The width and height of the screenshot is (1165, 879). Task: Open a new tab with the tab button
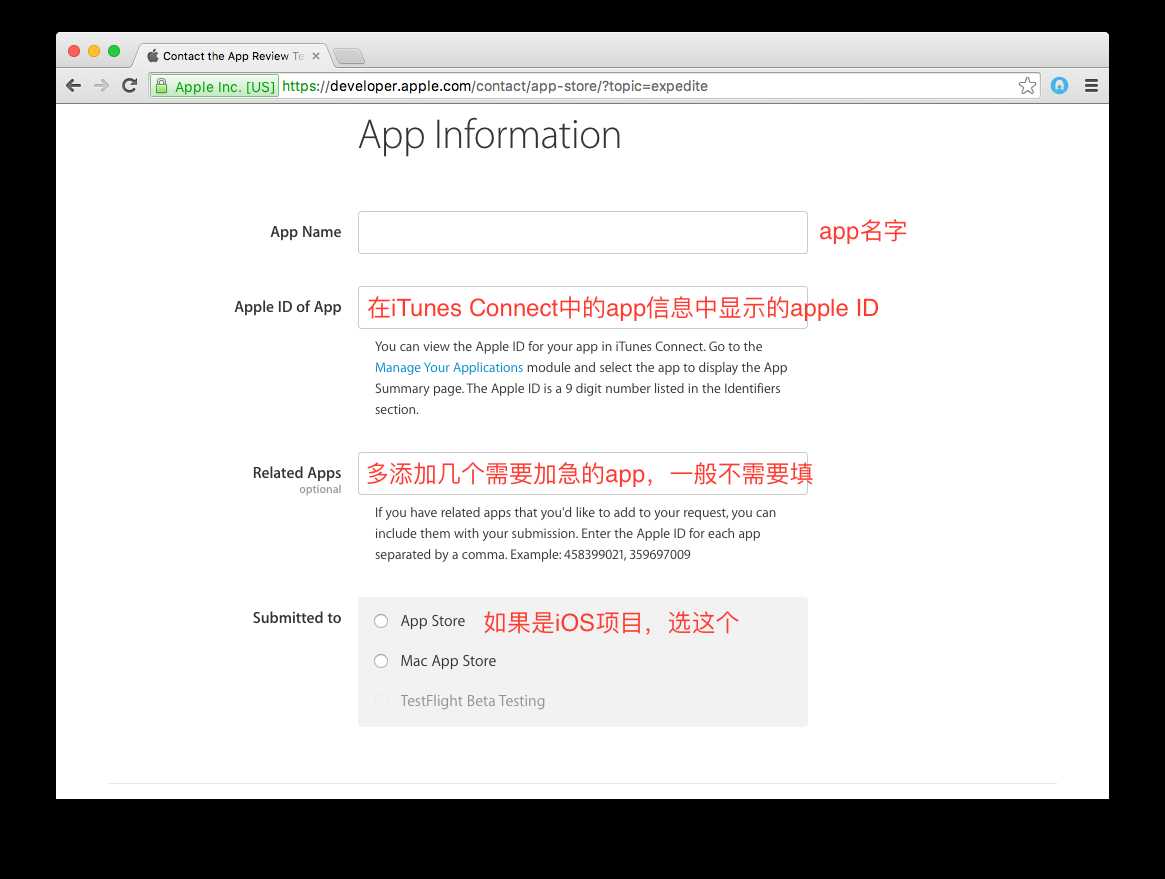coord(348,56)
